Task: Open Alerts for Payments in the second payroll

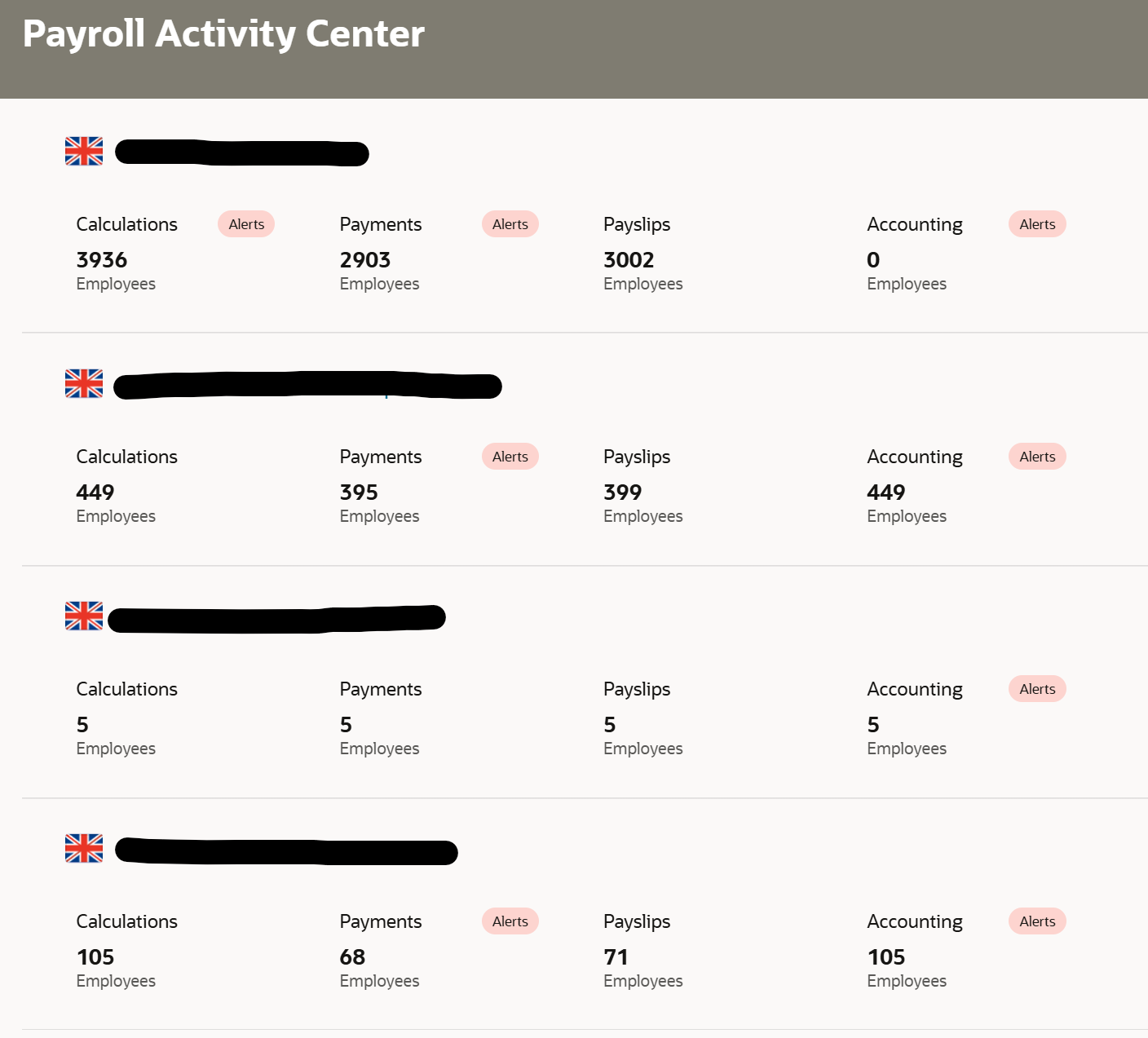Action: pos(510,456)
